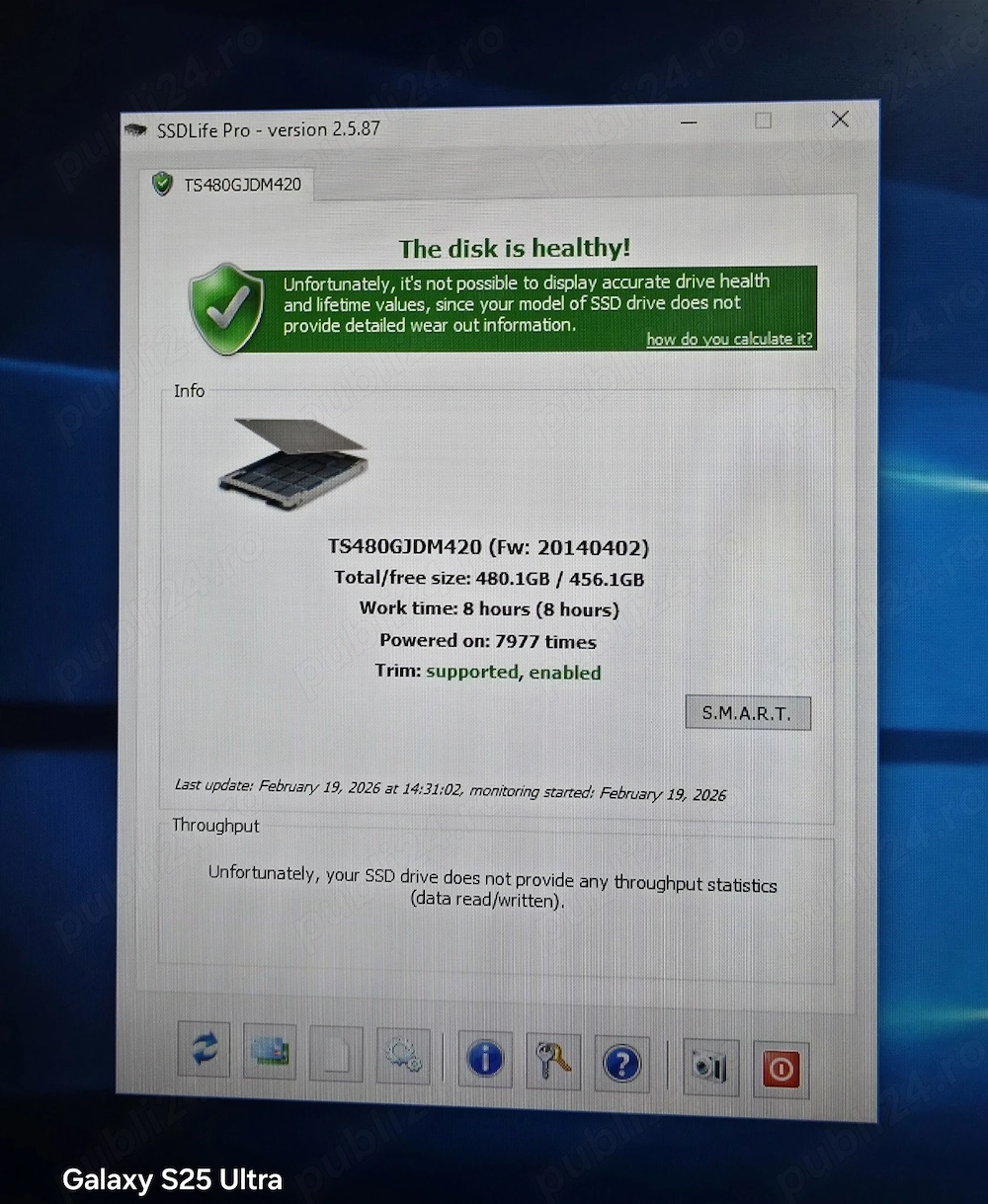The width and height of the screenshot is (988, 1204).
Task: Open the settings gears icon
Action: [x=404, y=1055]
